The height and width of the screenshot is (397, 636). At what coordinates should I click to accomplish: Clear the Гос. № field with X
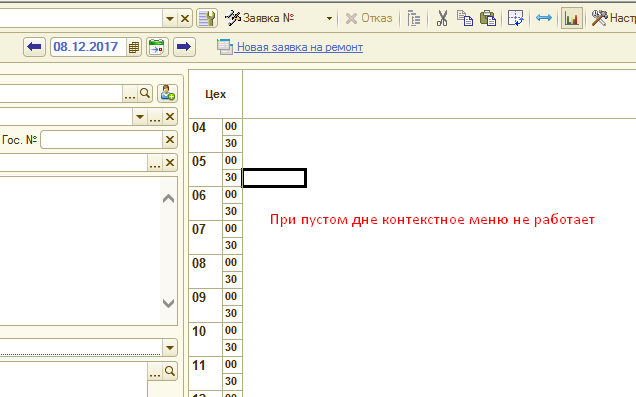coord(170,140)
